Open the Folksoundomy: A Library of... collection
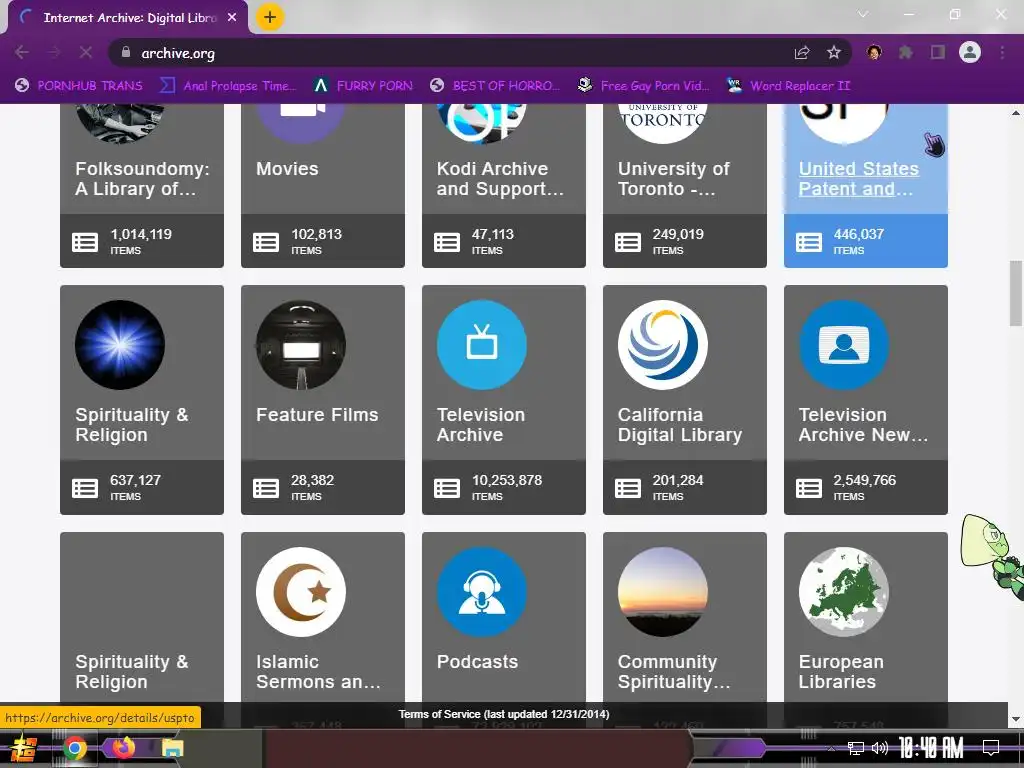Image resolution: width=1024 pixels, height=768 pixels. point(142,178)
